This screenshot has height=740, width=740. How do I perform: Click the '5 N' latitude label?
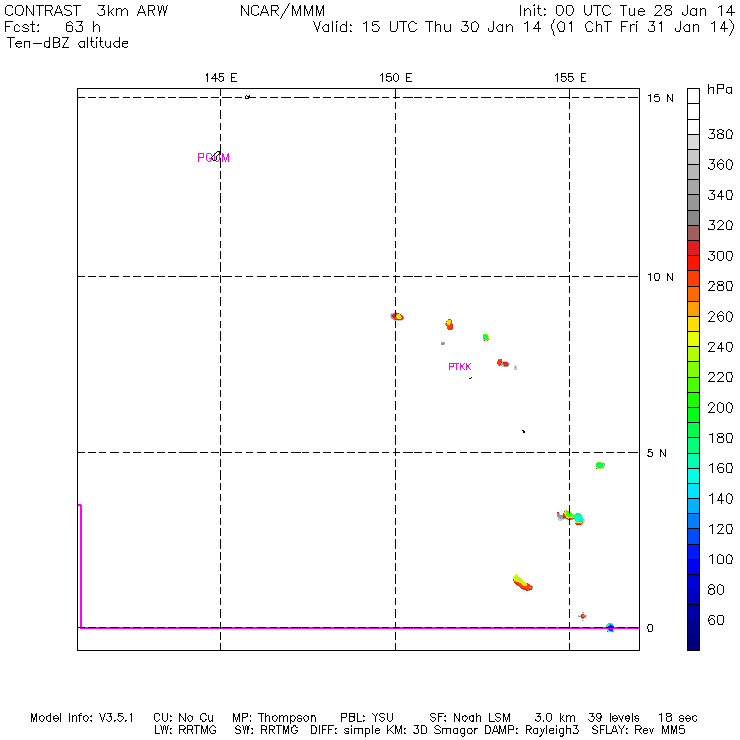point(656,453)
